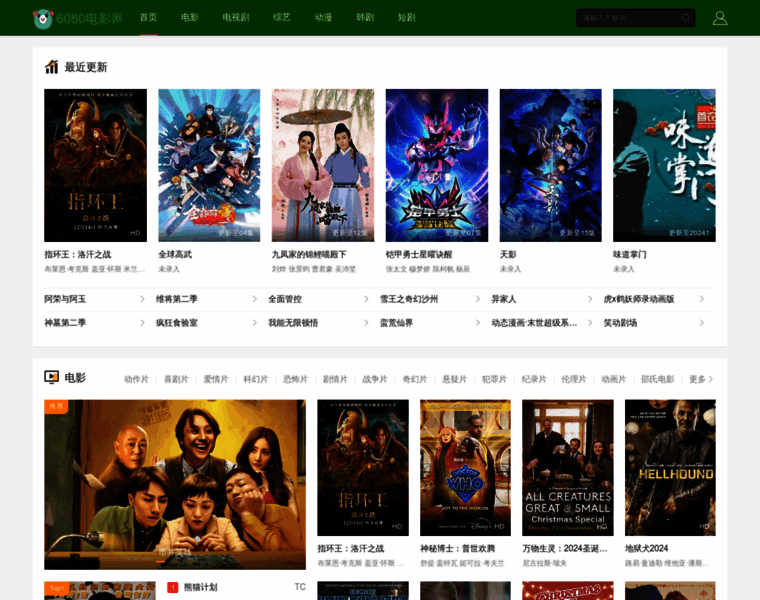The width and height of the screenshot is (760, 600).
Task: Filter movies by 科幻片
Action: [x=255, y=379]
